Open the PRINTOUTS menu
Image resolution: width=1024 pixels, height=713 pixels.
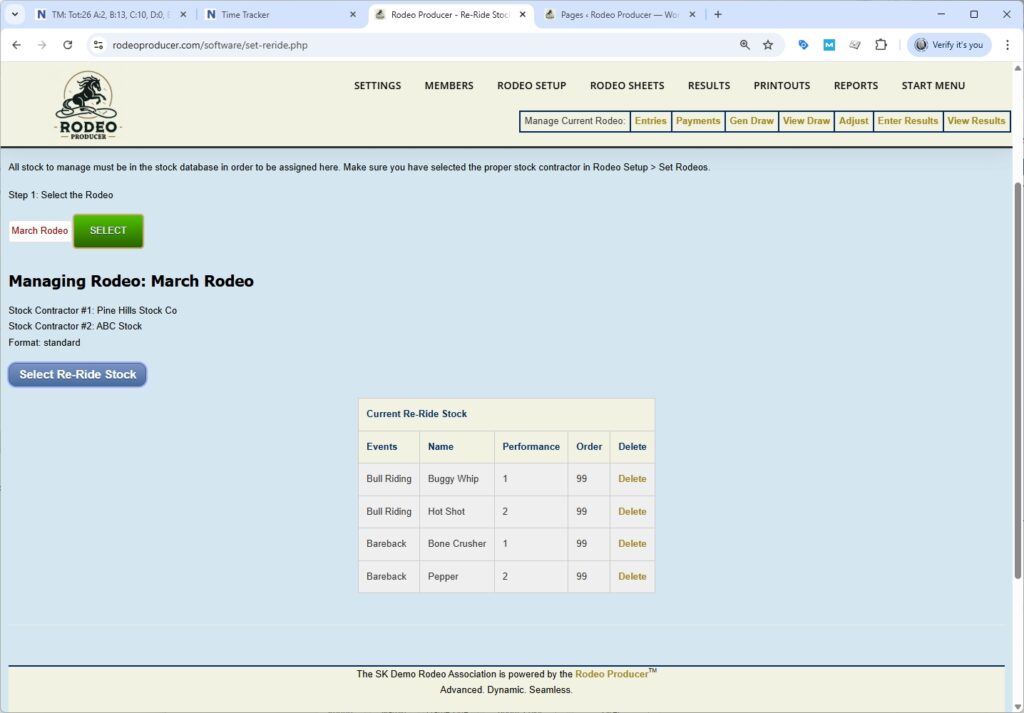click(x=782, y=86)
